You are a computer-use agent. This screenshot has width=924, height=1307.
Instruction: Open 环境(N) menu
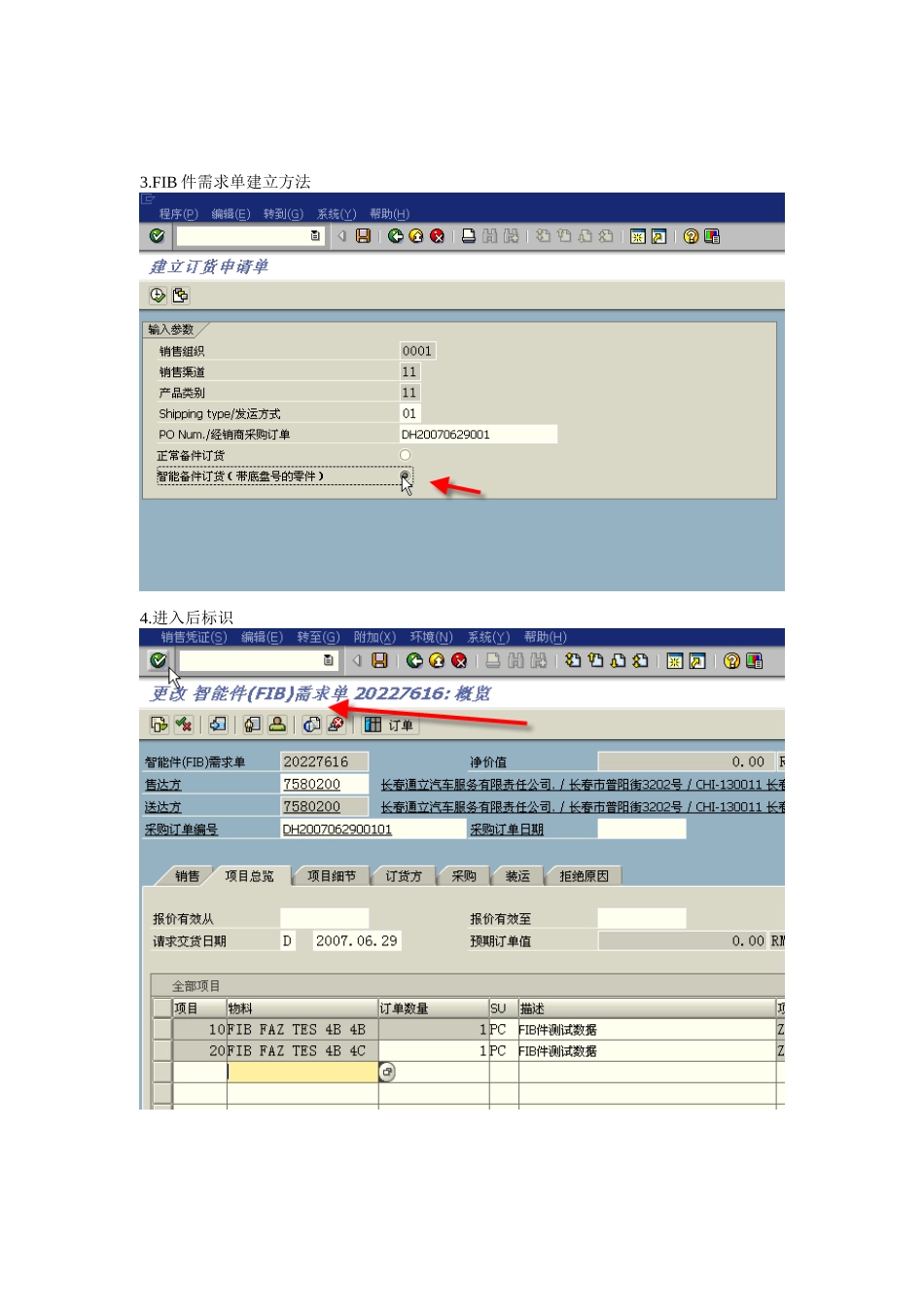432,637
